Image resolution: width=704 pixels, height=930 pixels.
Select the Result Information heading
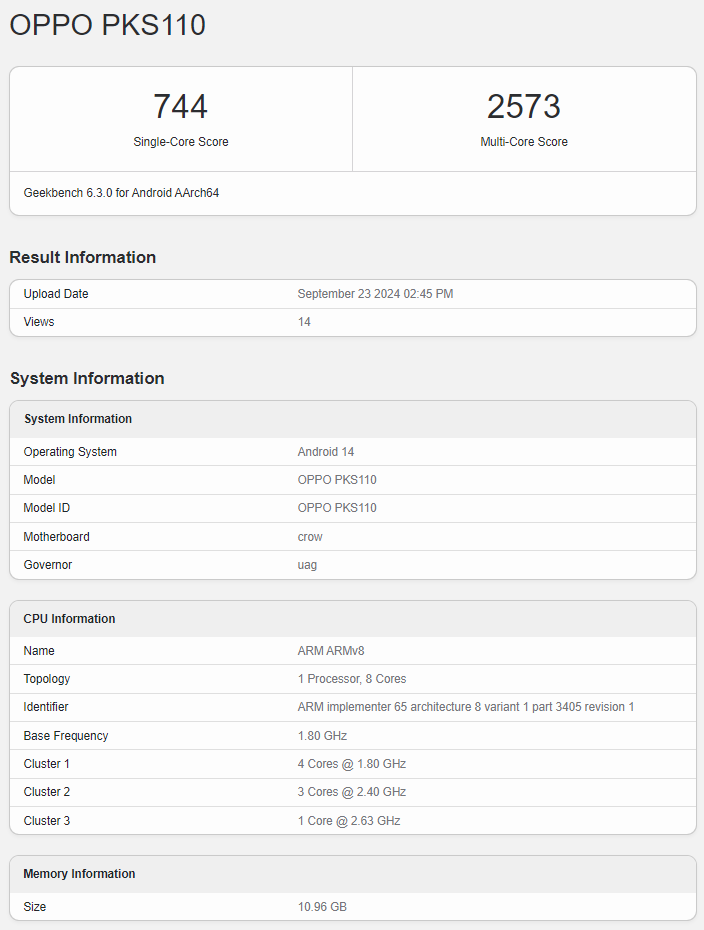82,257
